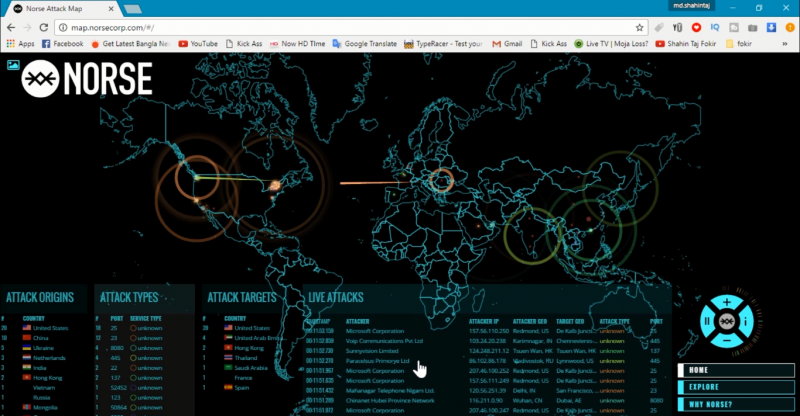Close the Norse Attack Map tab
800x416 pixels.
click(111, 9)
